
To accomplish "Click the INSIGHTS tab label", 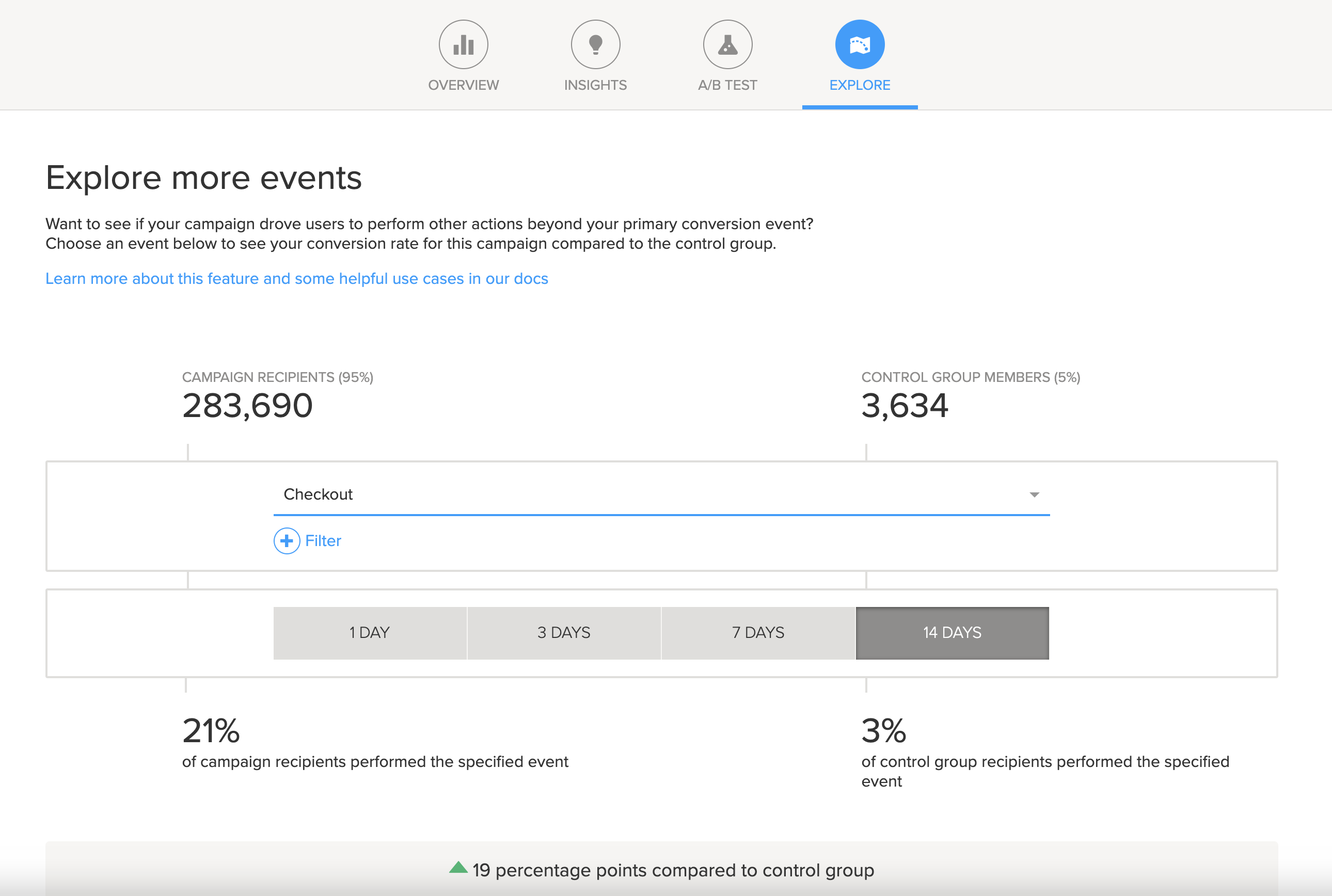I will point(595,85).
